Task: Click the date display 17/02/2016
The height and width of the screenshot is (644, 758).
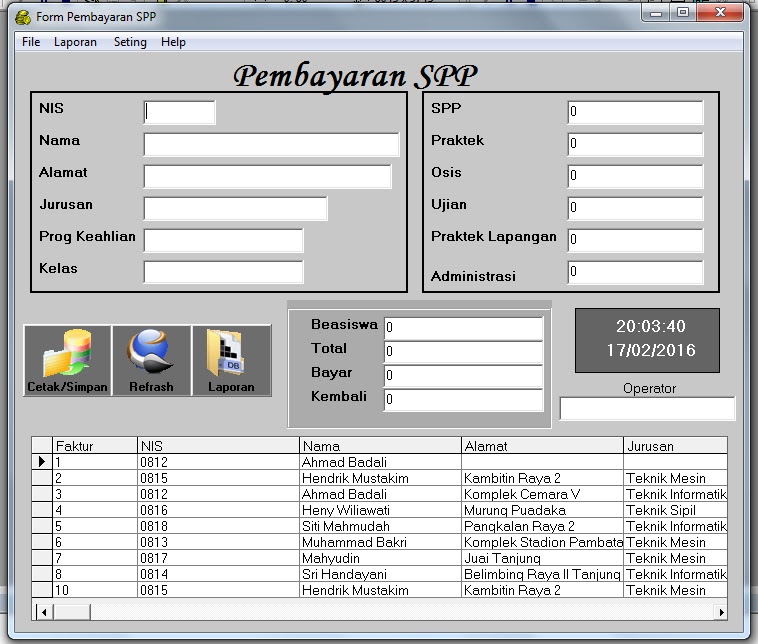Action: click(x=651, y=350)
